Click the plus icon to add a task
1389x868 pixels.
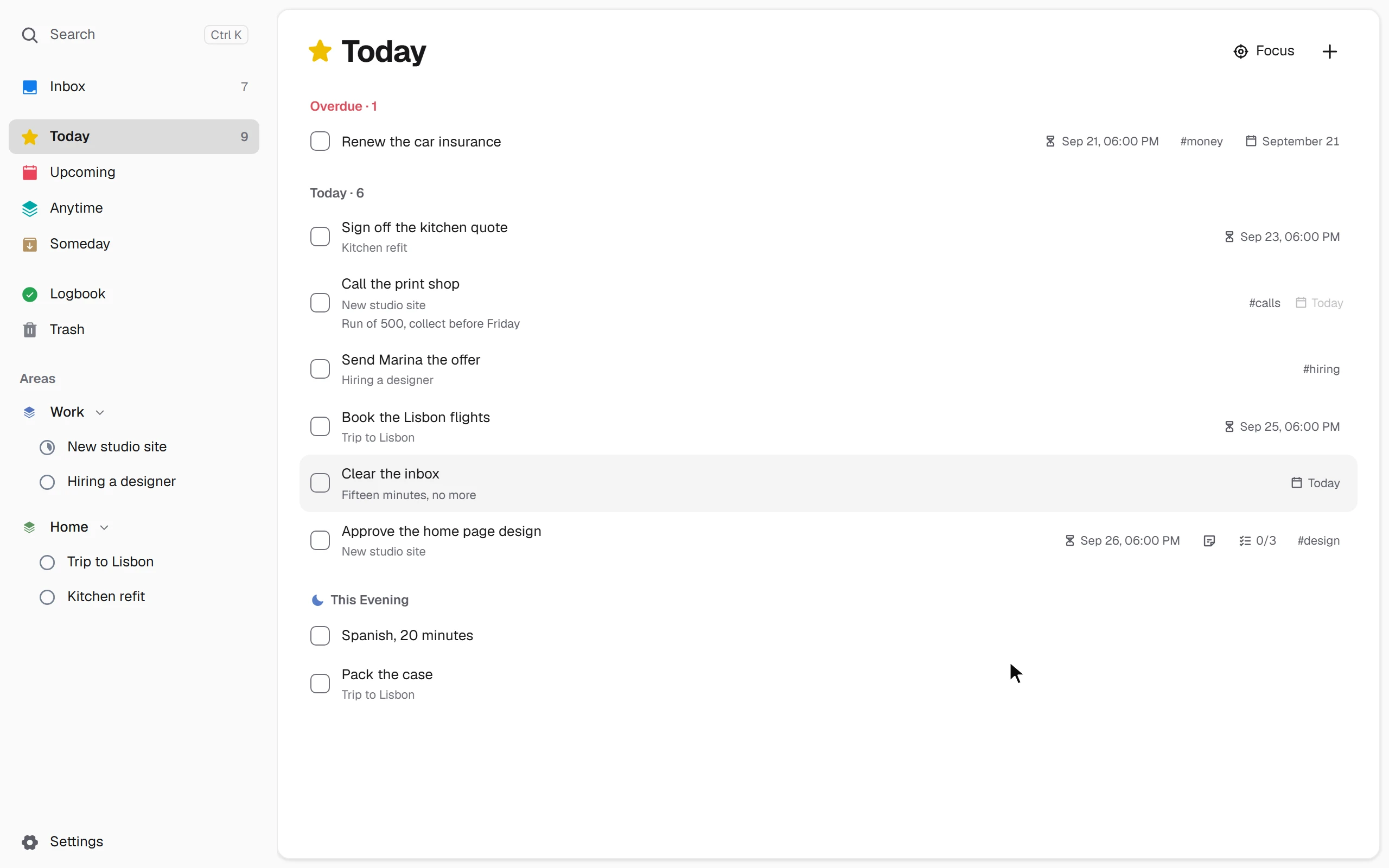click(1329, 52)
